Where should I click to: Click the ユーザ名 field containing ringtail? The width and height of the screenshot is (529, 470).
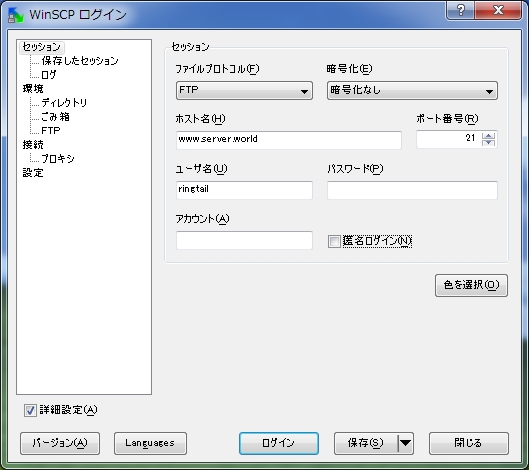[x=244, y=190]
